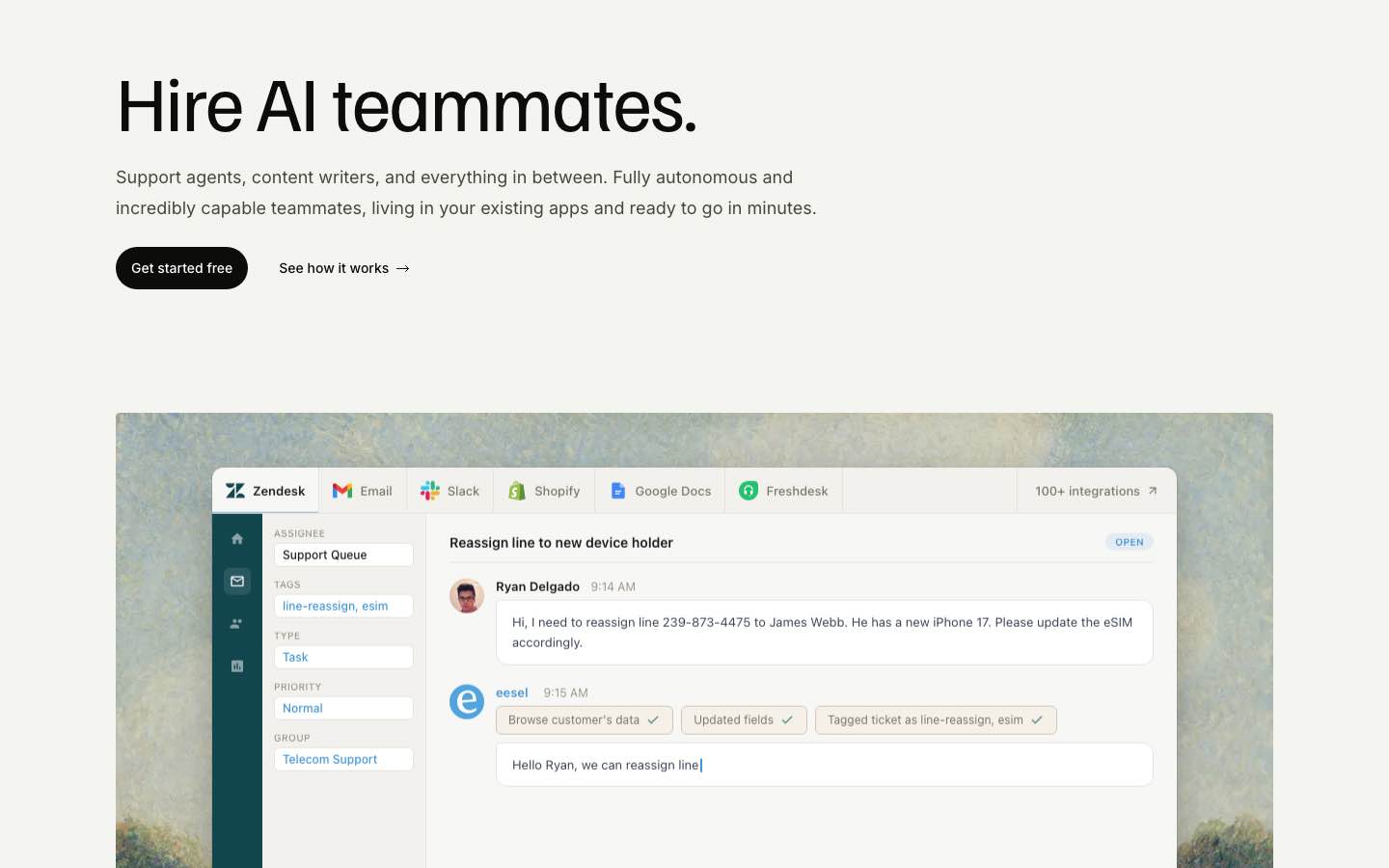Open the reporting chart sidebar icon
The width and height of the screenshot is (1389, 868).
point(237,666)
